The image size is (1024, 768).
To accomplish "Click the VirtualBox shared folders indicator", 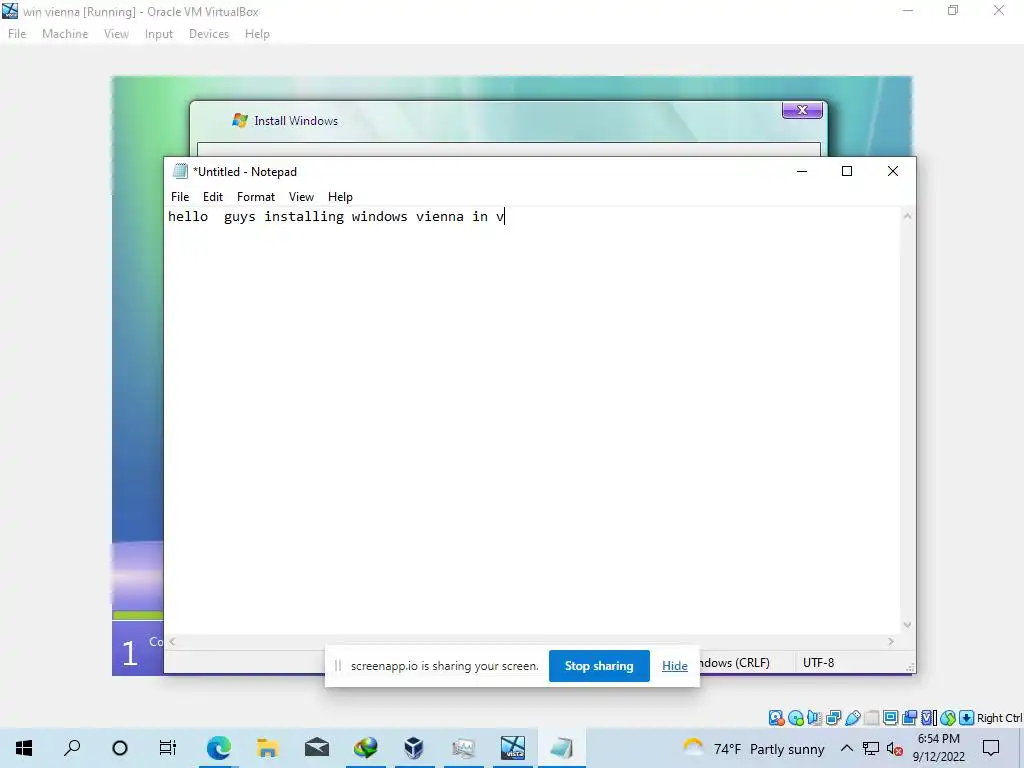I will tap(871, 718).
